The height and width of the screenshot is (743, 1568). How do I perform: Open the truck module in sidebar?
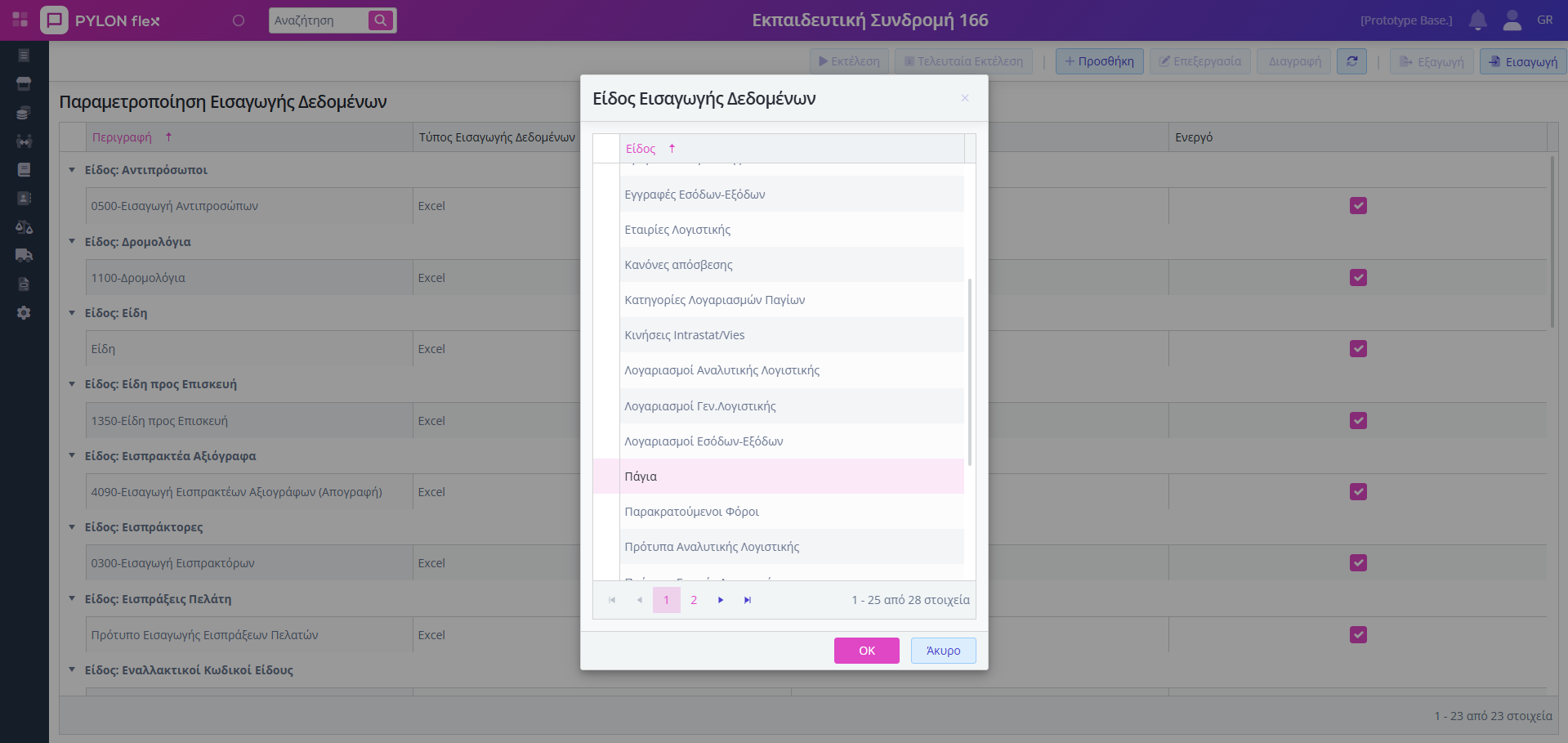pos(24,255)
